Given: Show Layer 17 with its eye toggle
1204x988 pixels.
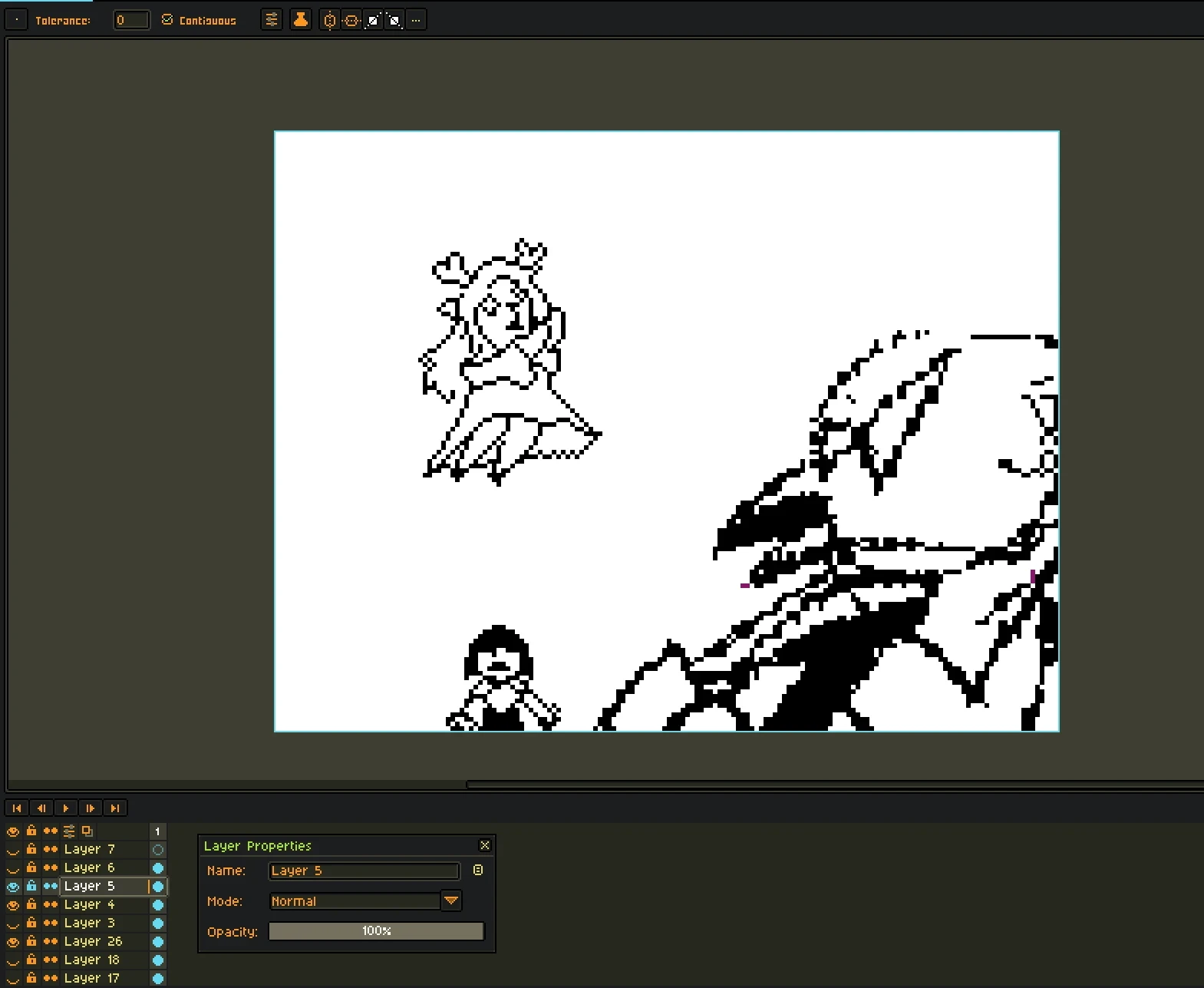Looking at the screenshot, I should (13, 978).
